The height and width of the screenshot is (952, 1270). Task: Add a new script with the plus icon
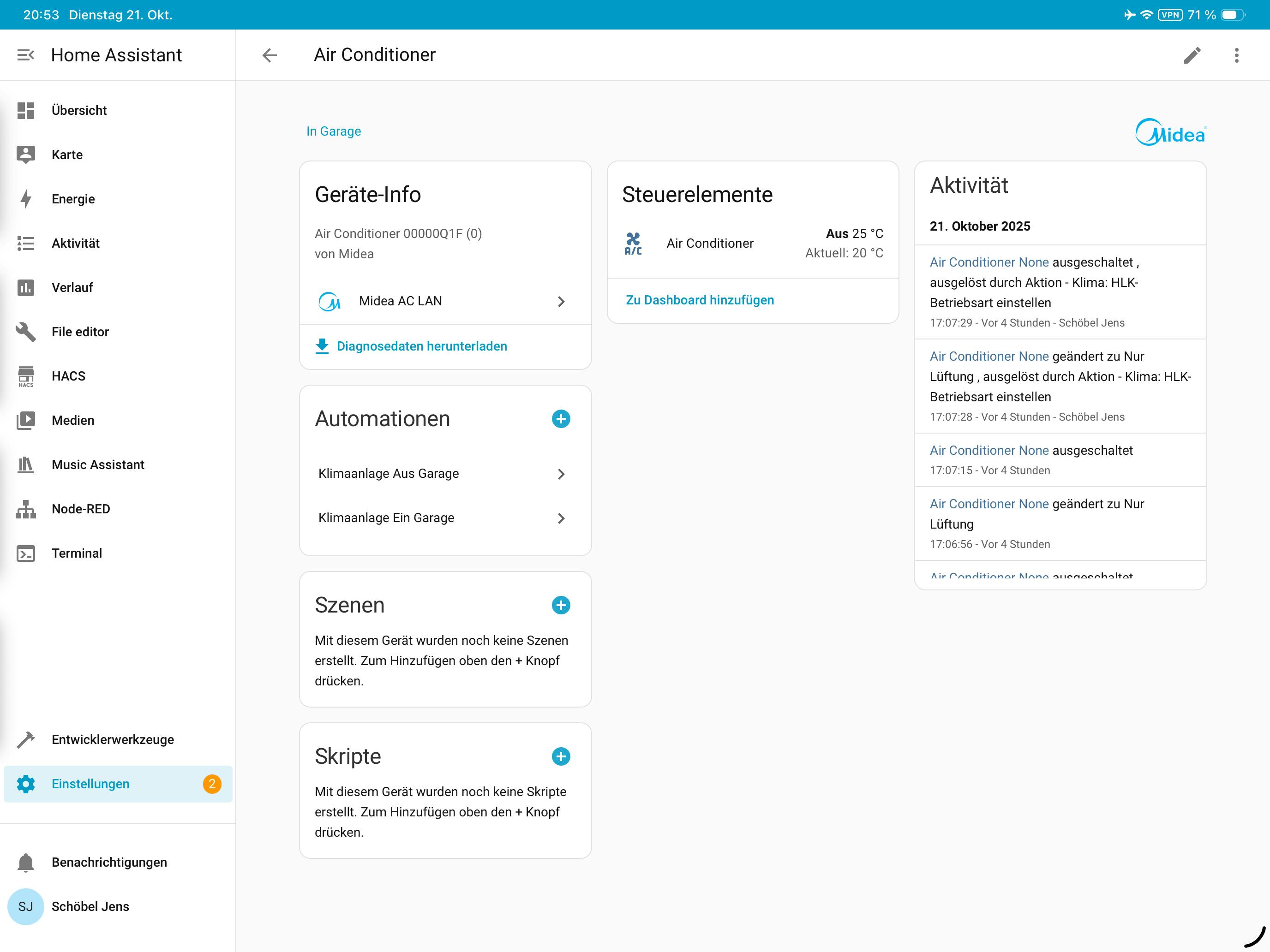point(560,756)
